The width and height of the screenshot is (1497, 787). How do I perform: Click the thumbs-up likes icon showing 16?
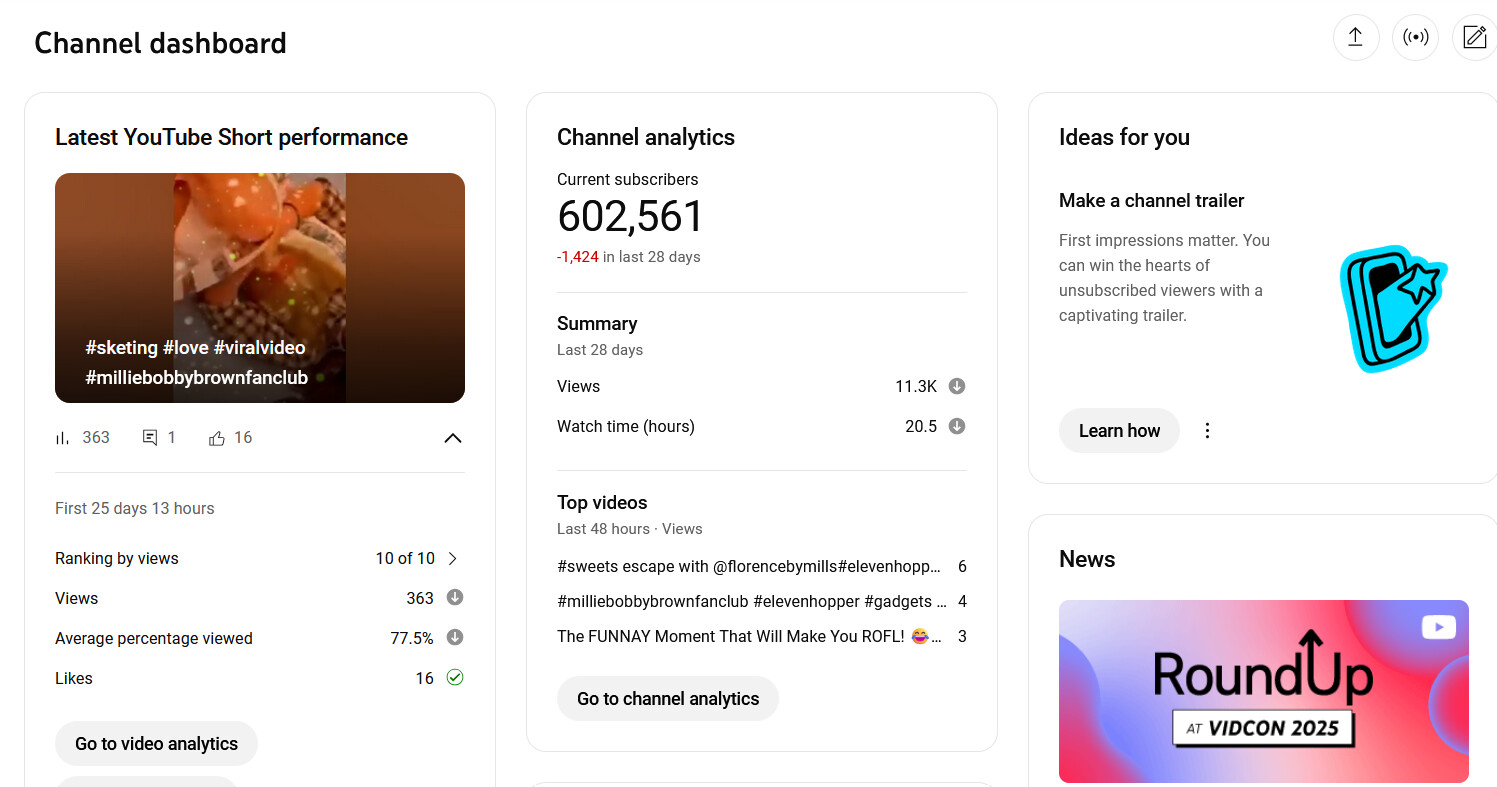(x=217, y=438)
